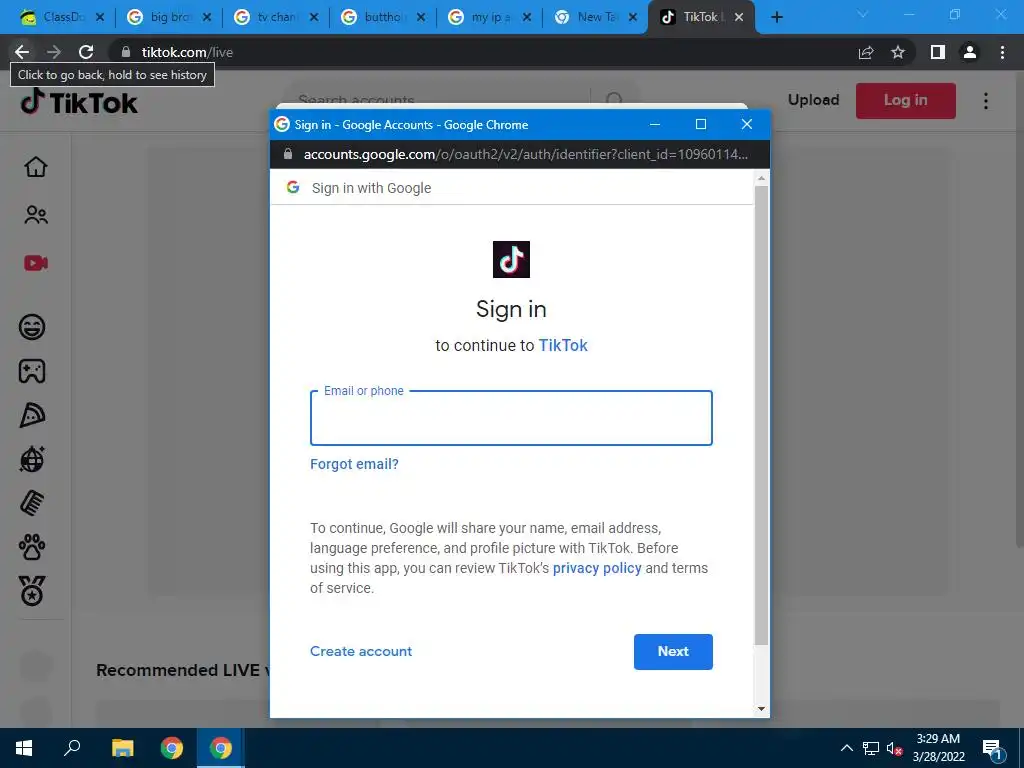Click the red Log in button

point(906,101)
